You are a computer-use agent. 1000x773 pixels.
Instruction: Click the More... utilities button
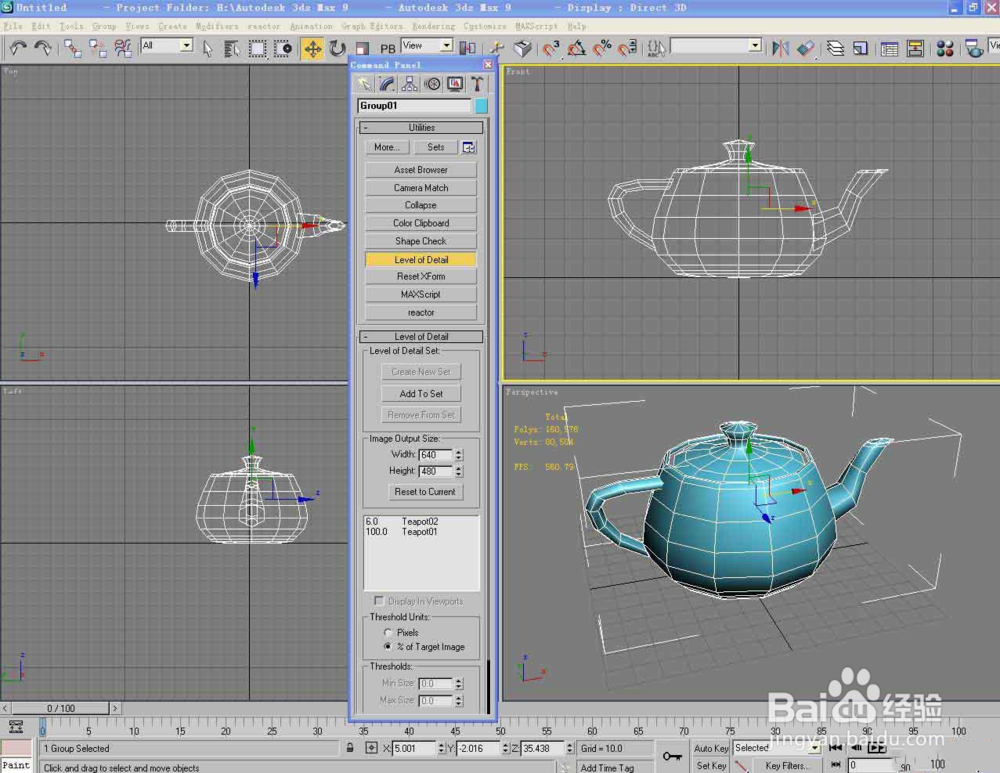tap(386, 147)
